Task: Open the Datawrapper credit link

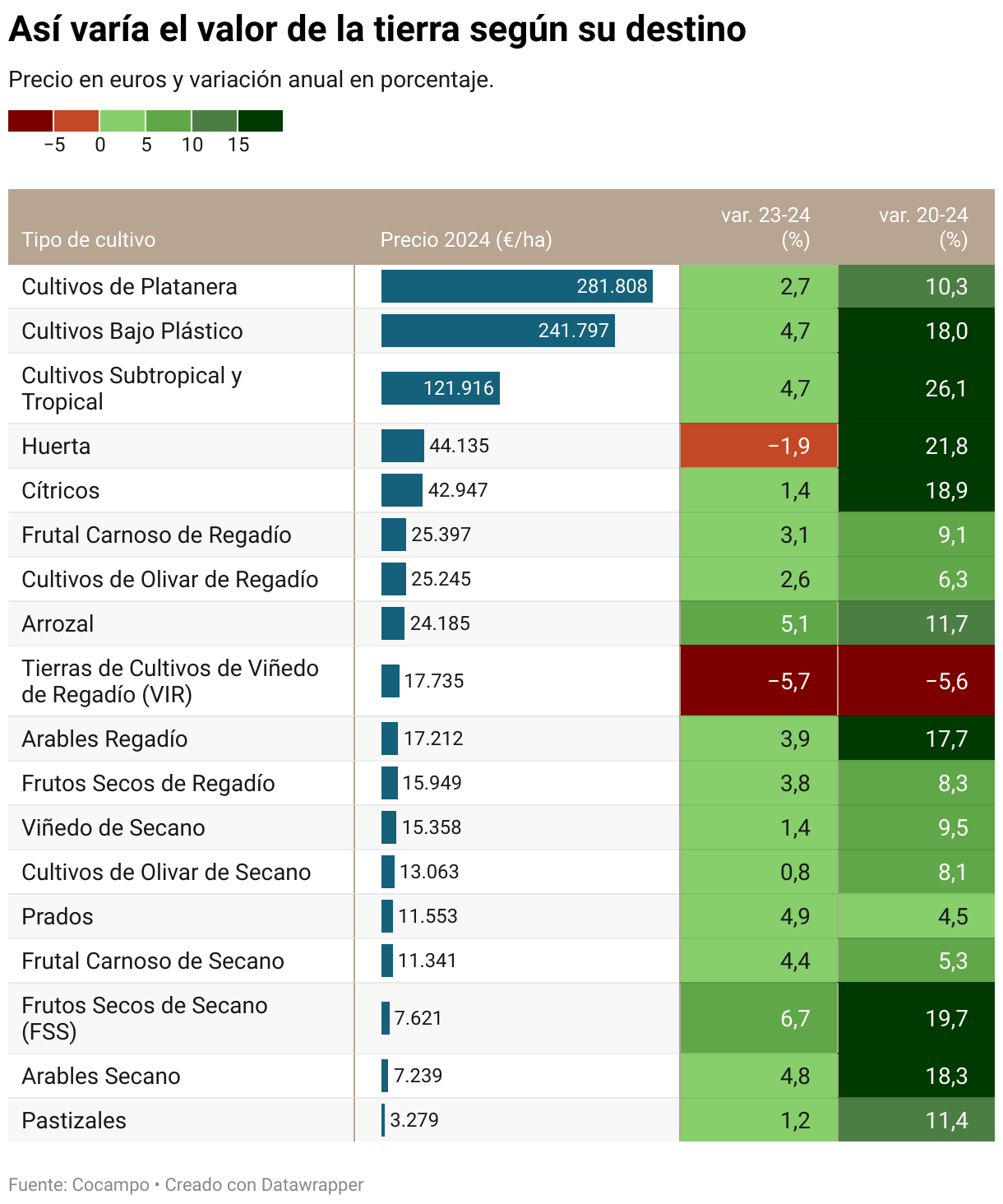Action: (311, 1185)
